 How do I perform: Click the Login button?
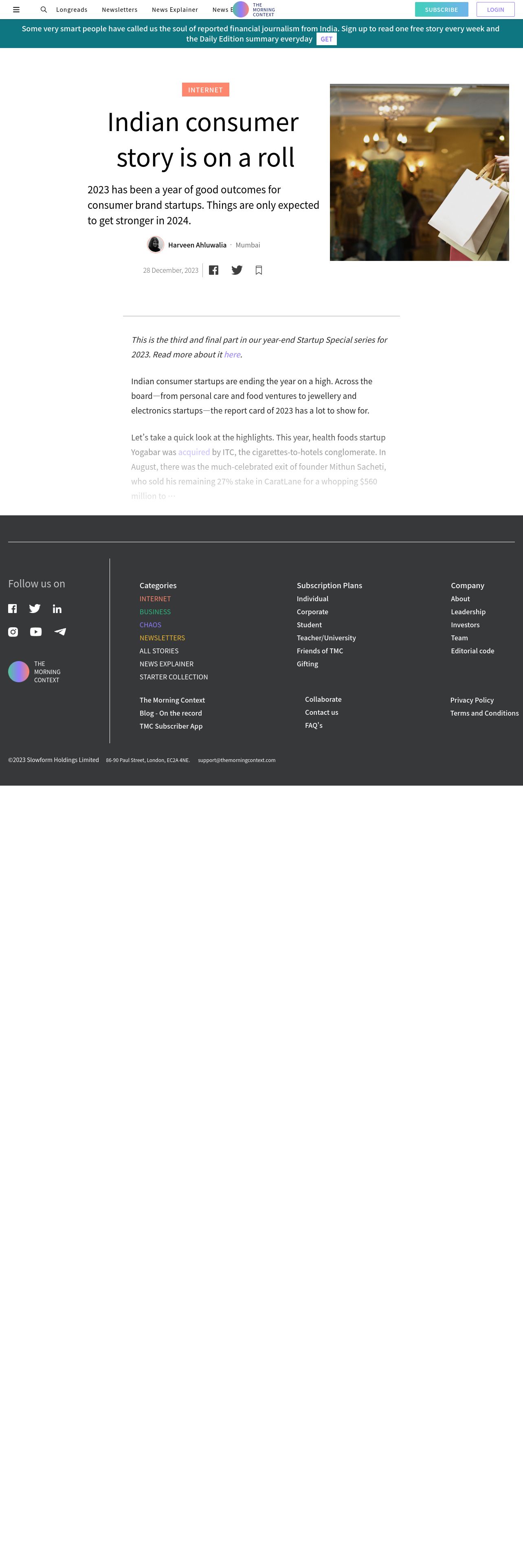pos(496,10)
